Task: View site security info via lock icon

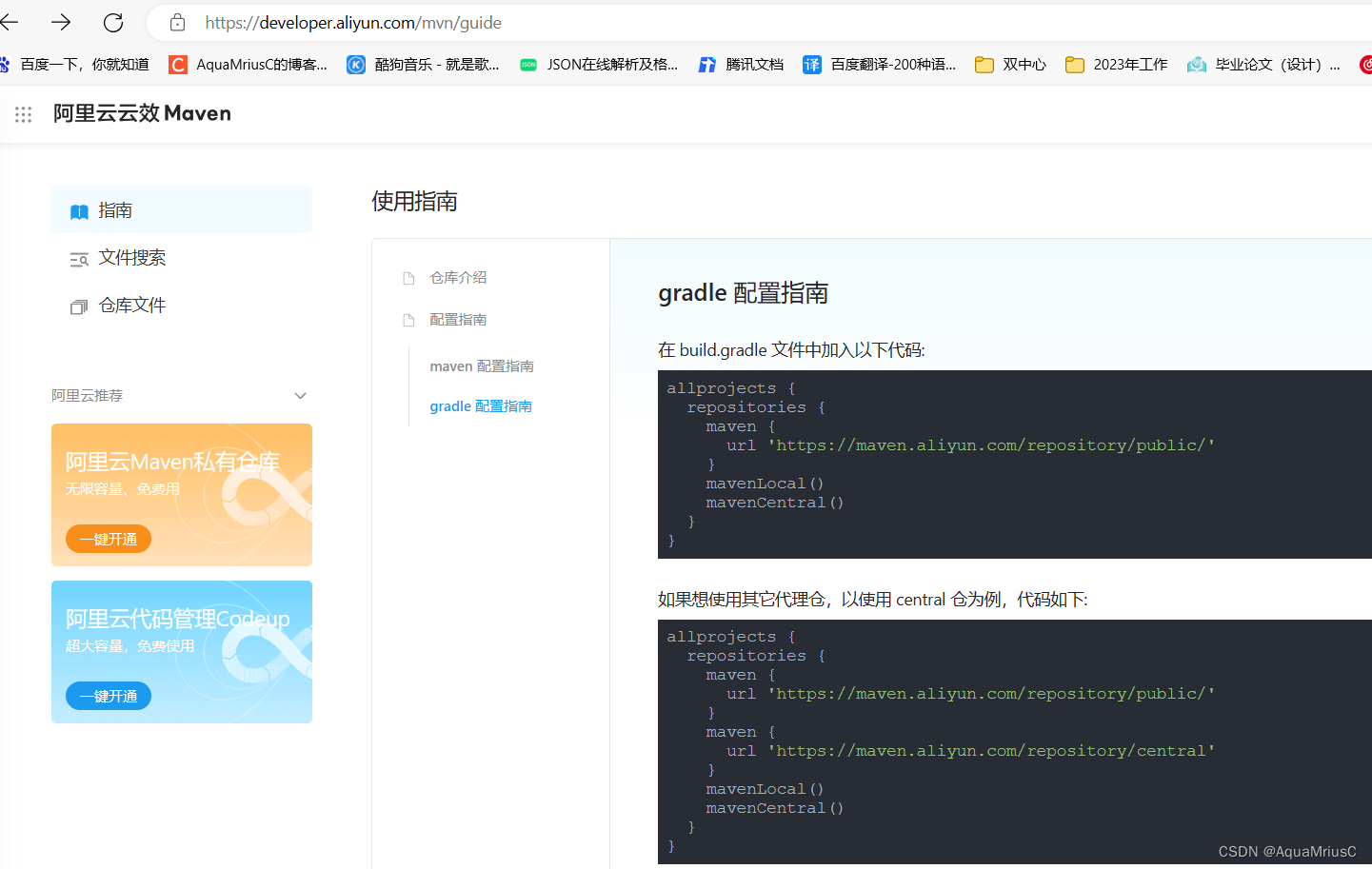Action: click(x=178, y=22)
